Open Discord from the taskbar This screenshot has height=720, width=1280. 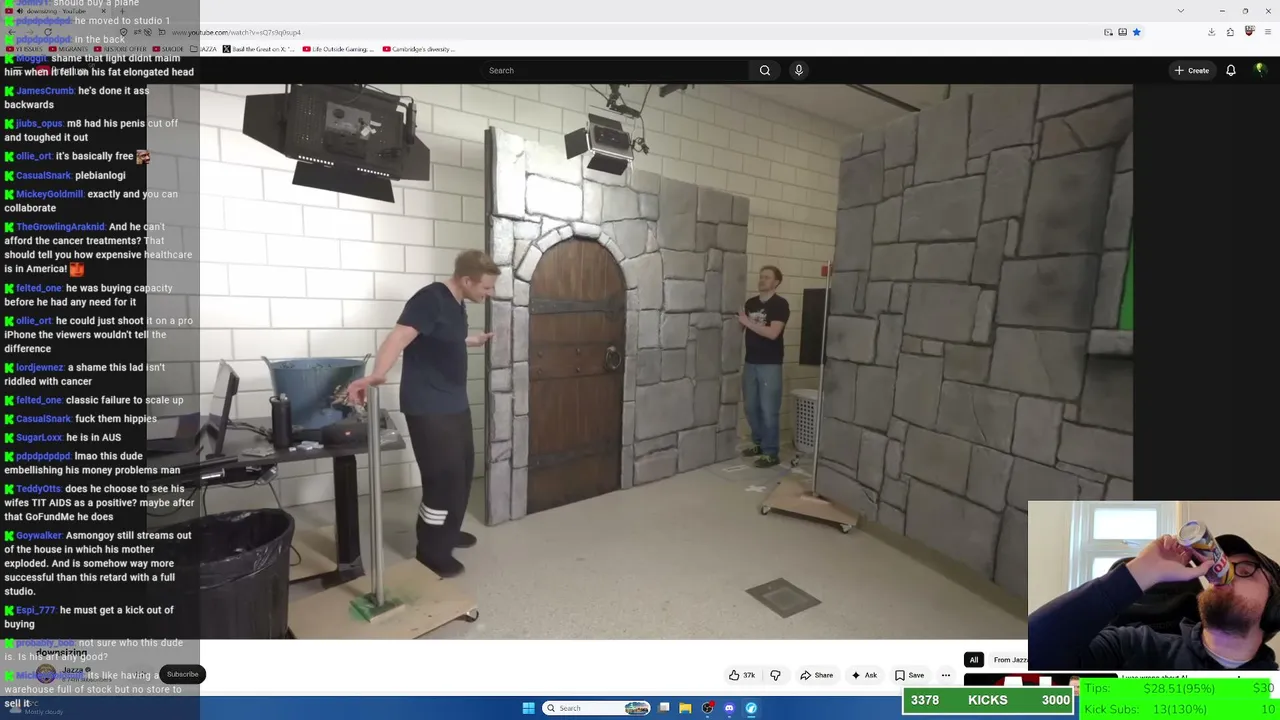pyautogui.click(x=729, y=708)
